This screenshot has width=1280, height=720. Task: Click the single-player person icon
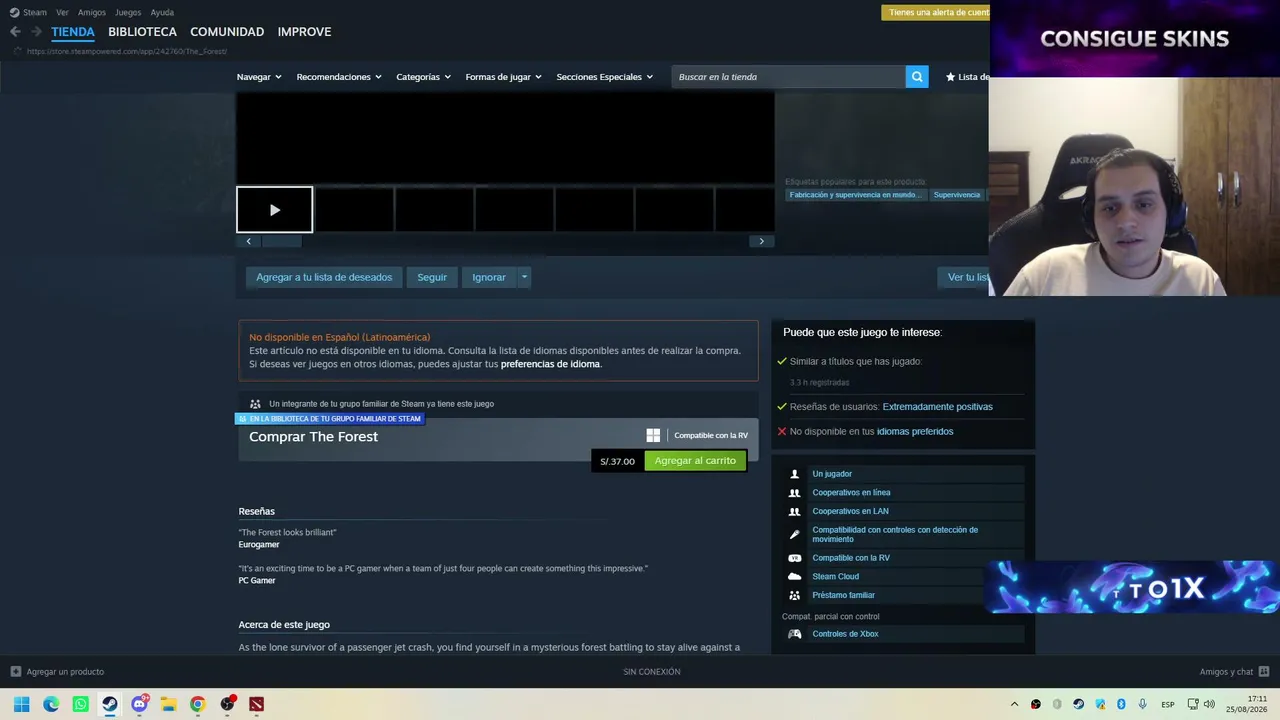(795, 474)
